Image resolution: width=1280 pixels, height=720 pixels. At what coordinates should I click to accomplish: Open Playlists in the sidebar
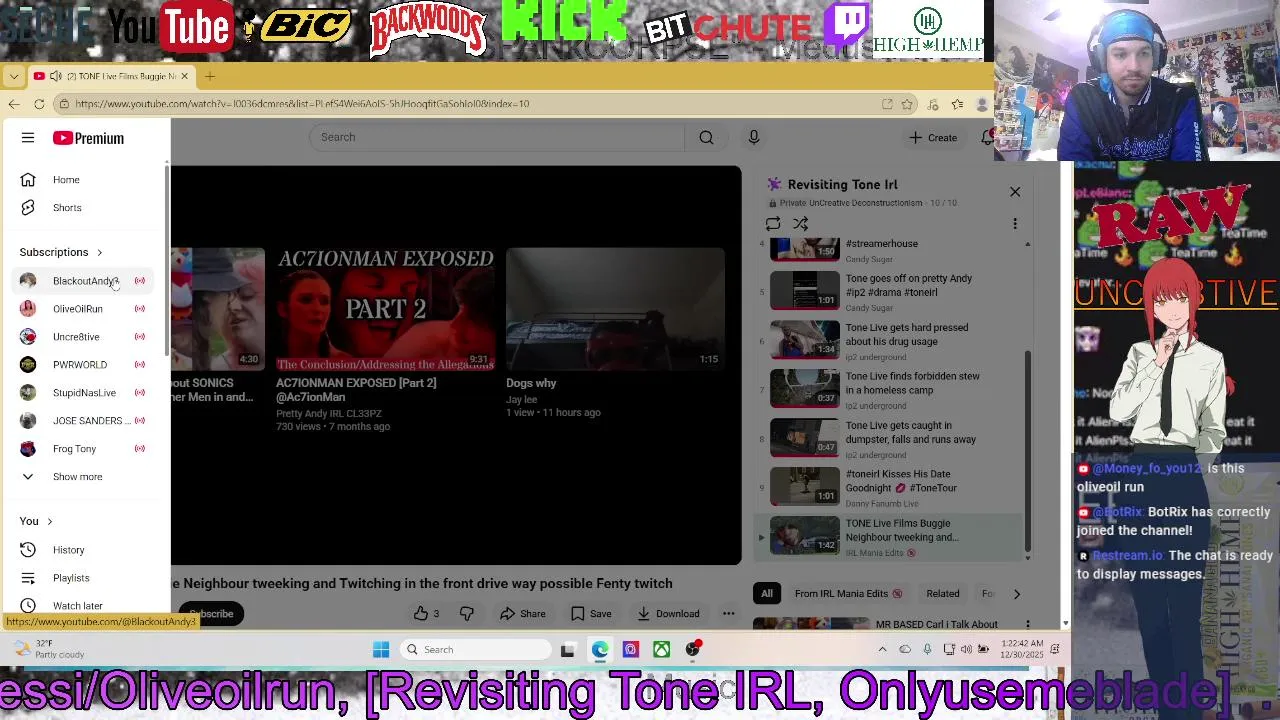[85, 578]
